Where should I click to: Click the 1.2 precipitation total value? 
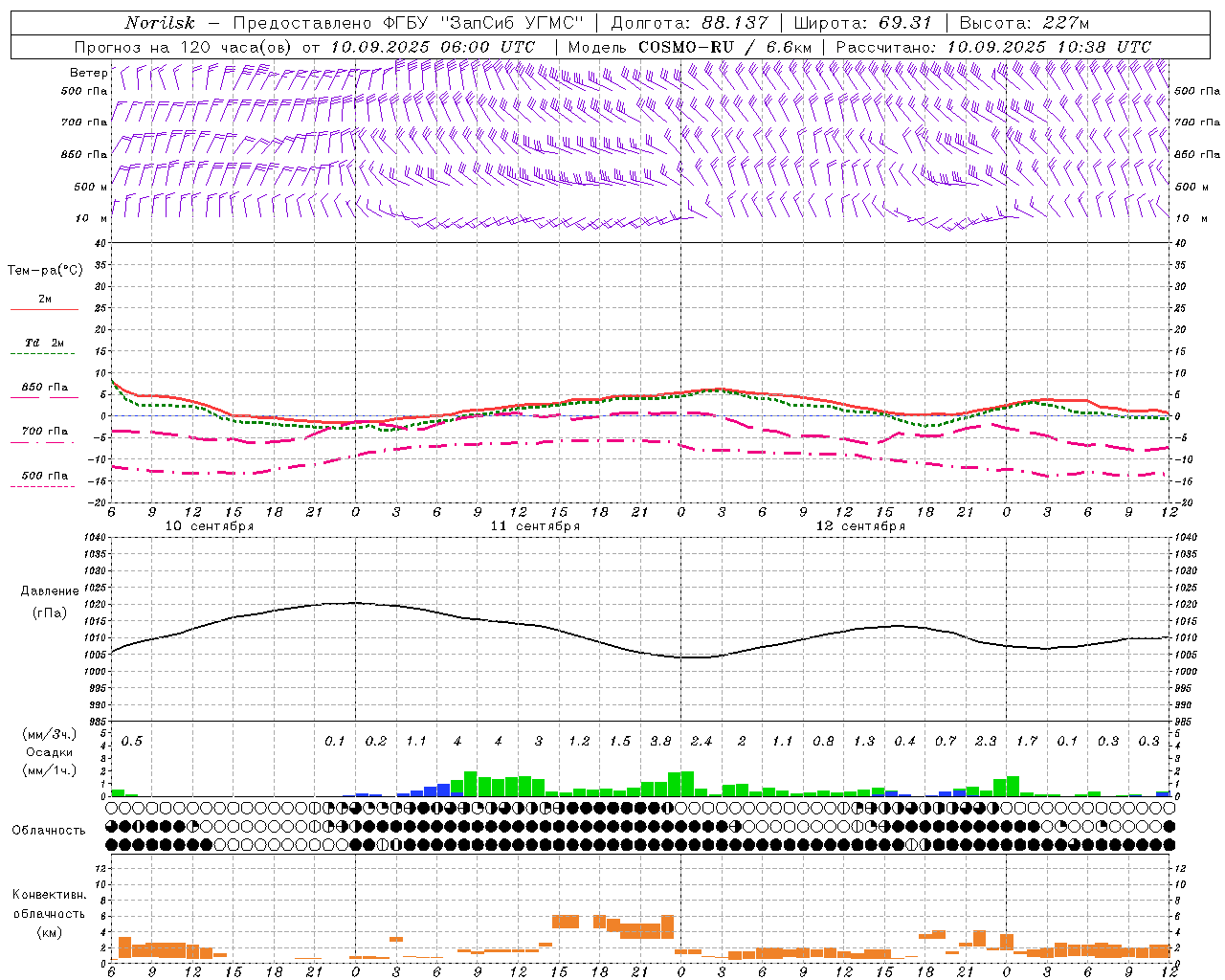pyautogui.click(x=579, y=742)
